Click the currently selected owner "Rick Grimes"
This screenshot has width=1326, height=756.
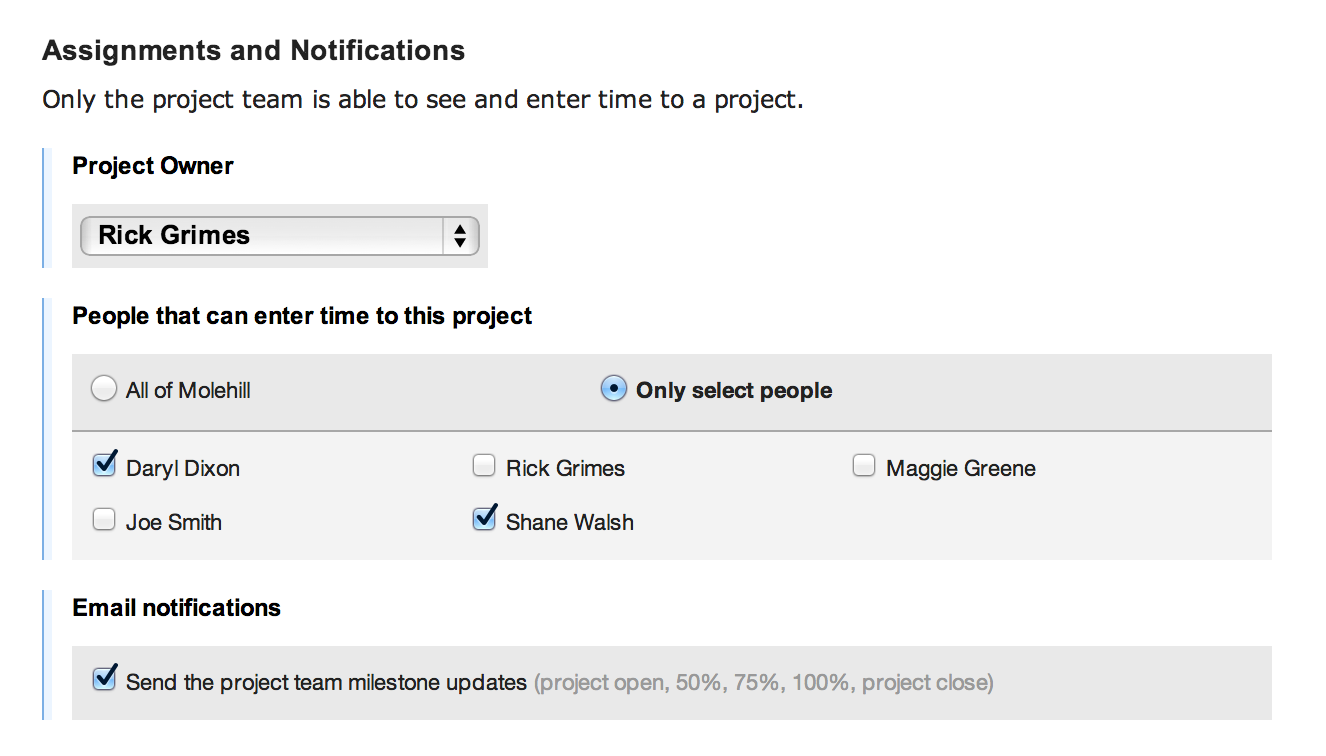[173, 236]
